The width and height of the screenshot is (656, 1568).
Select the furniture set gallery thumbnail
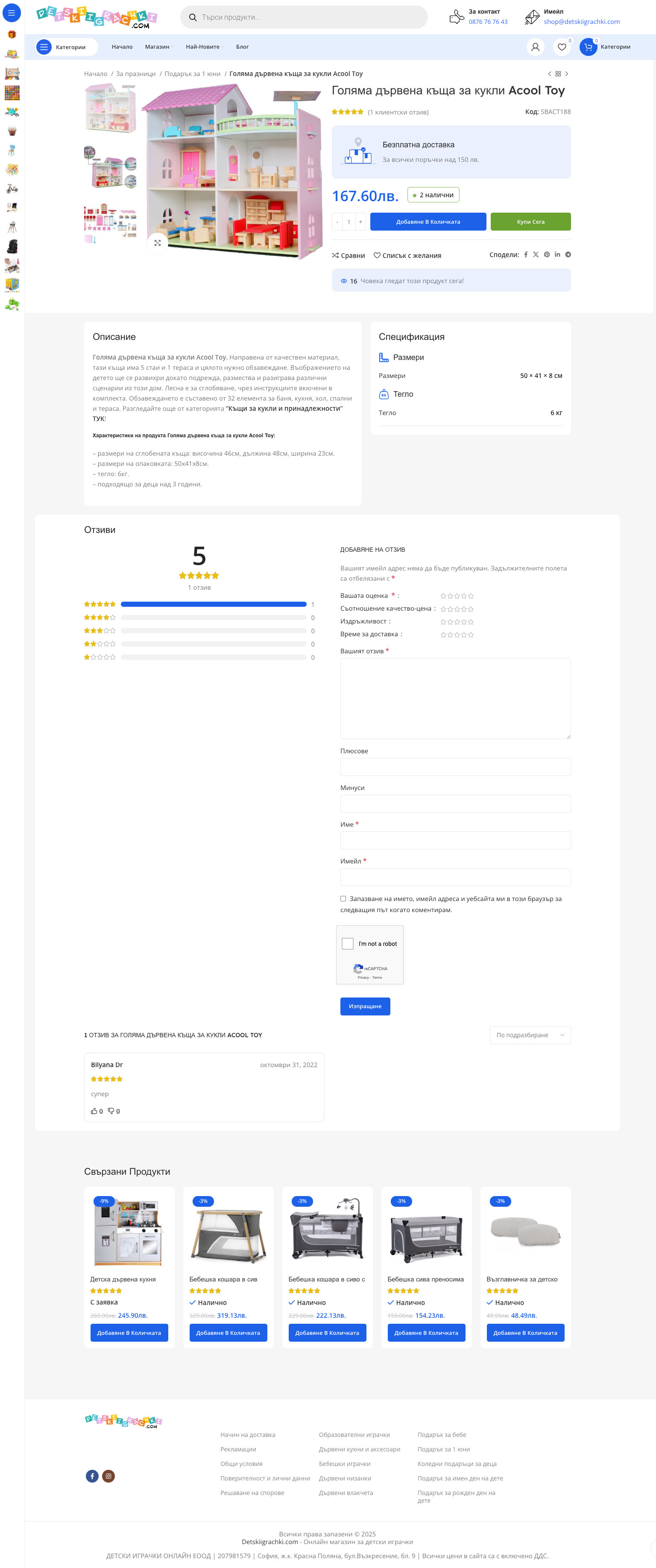point(110,224)
